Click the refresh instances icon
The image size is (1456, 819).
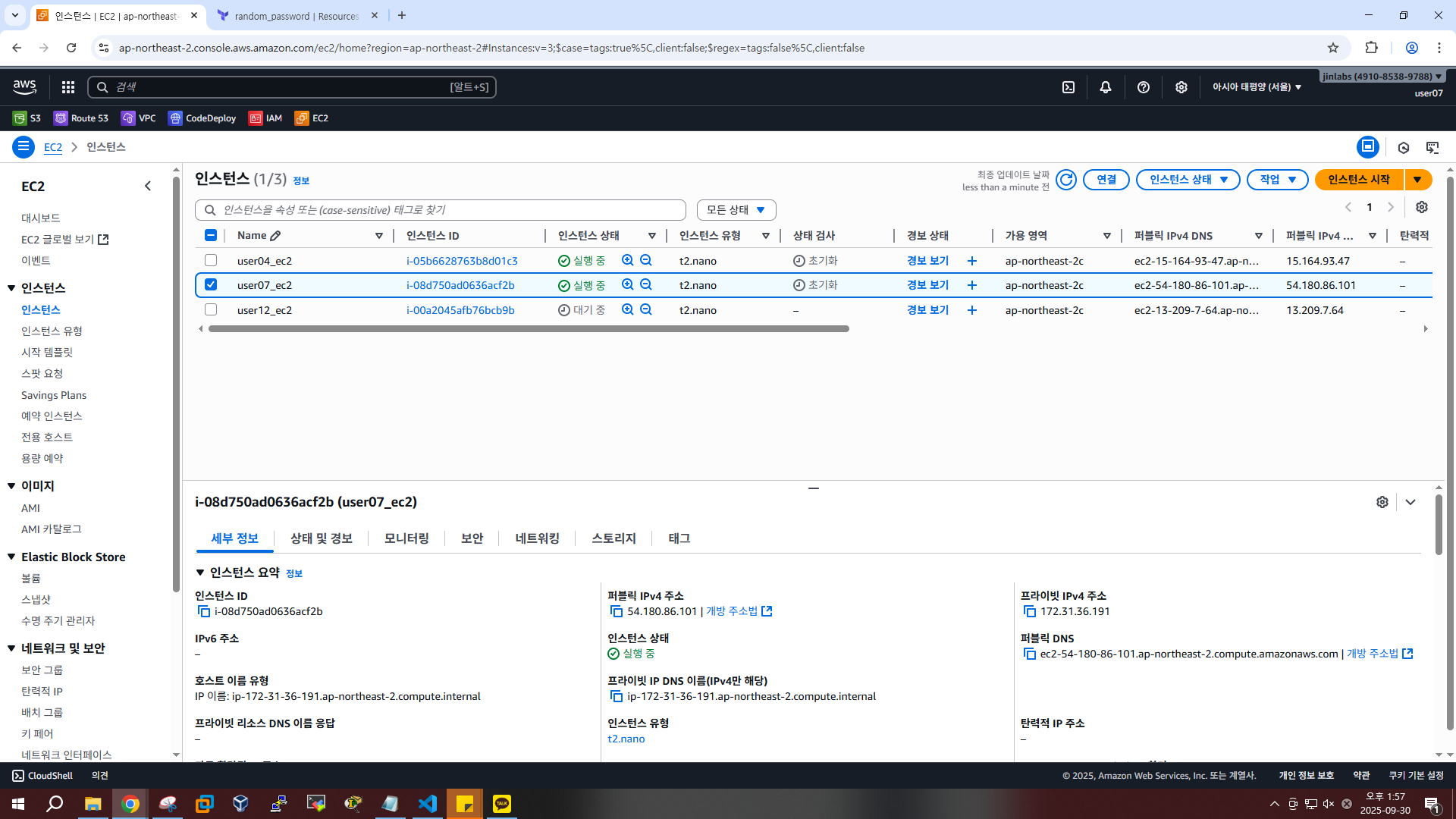1066,180
